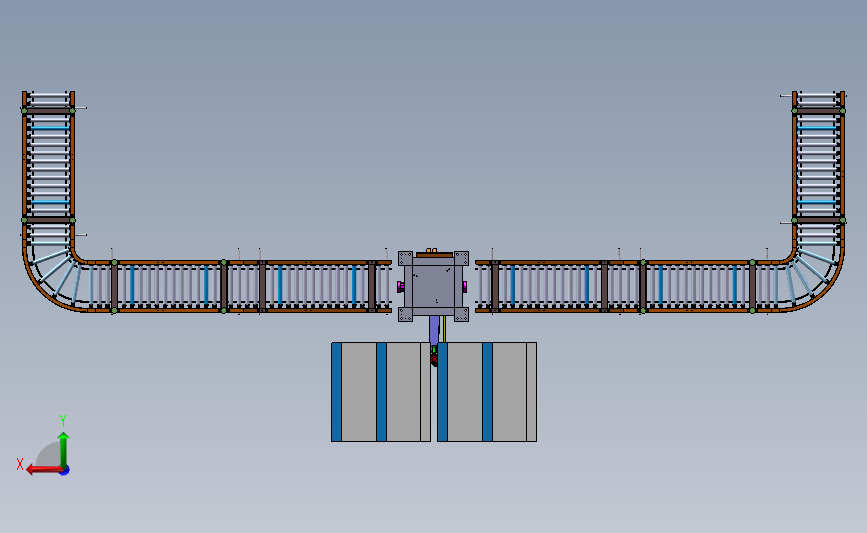Select the purple vertical arm under central unit

[x=434, y=330]
